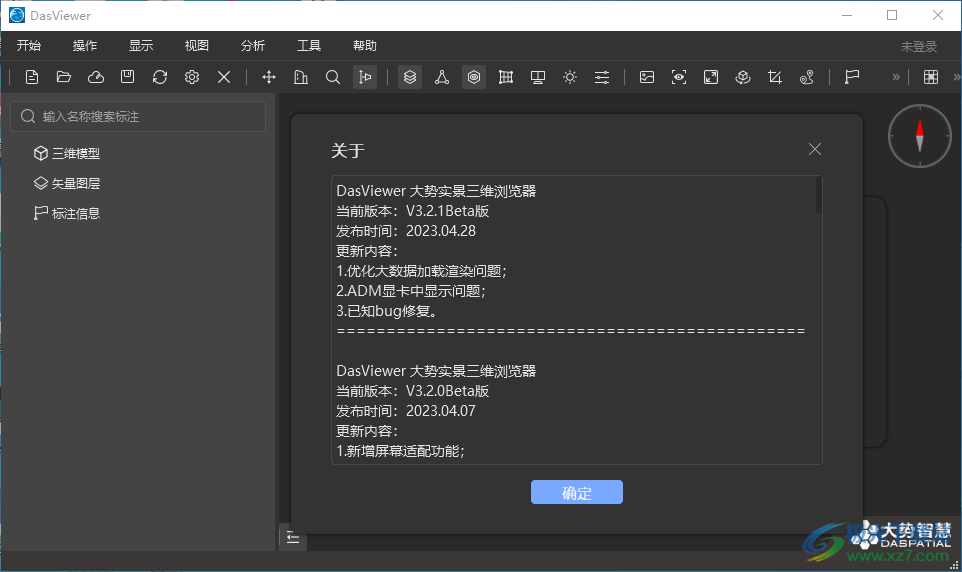
Task: Click the eye focus view icon
Action: click(679, 77)
